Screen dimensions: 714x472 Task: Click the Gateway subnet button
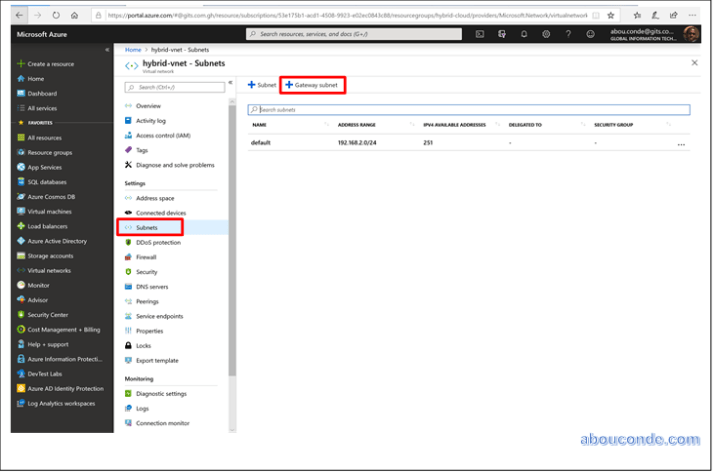[x=312, y=85]
